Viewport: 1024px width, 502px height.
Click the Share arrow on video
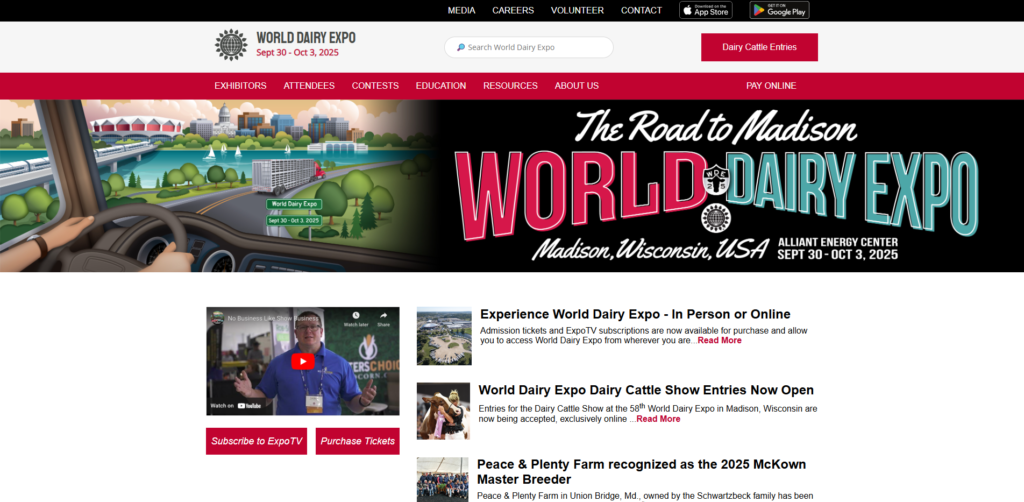click(x=383, y=316)
